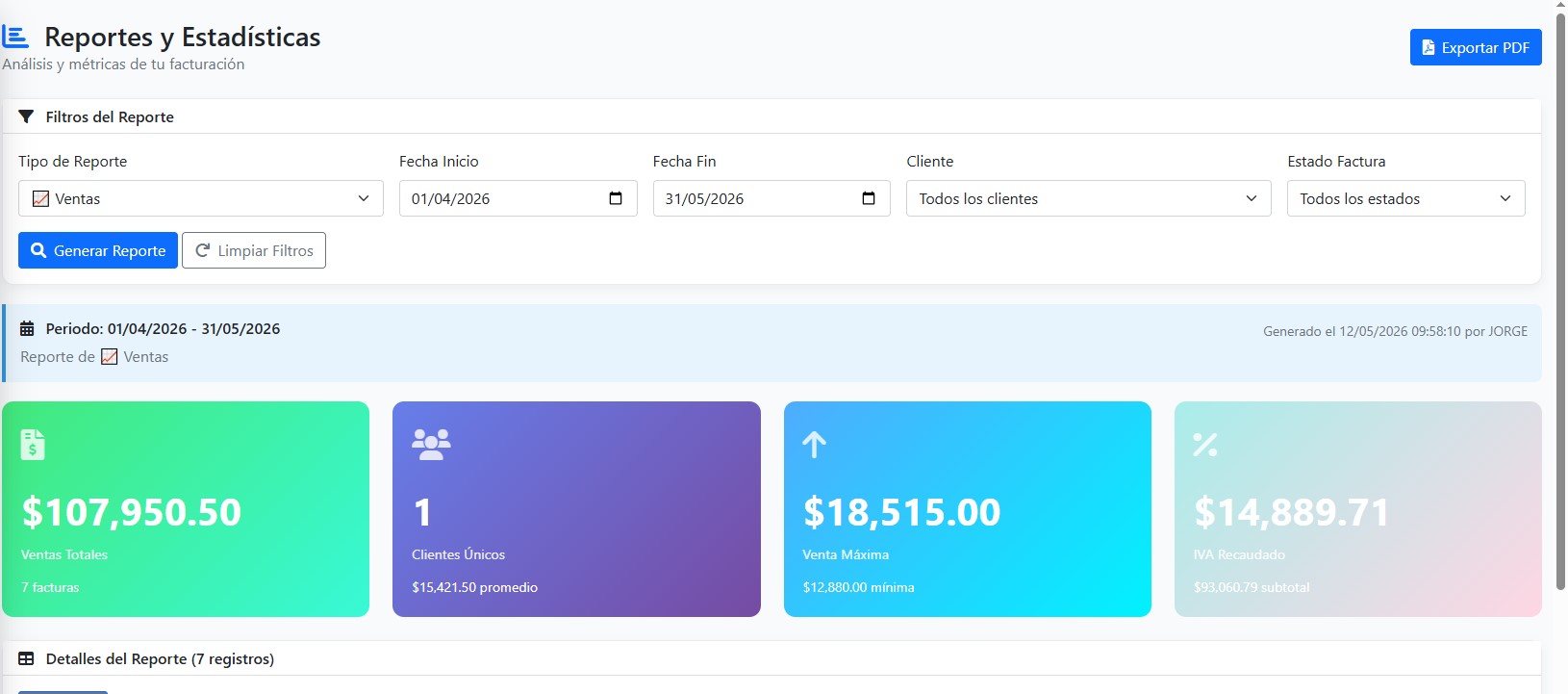Image resolution: width=1568 pixels, height=694 pixels.
Task: Click the users icon on Clientes Únicos card
Action: coord(431,445)
